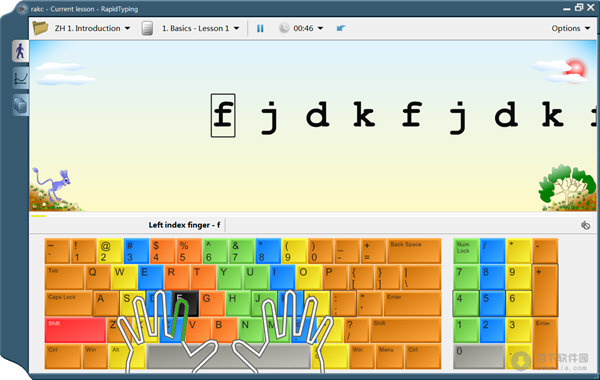This screenshot has width=600, height=380.
Task: Toggle the Num Lock key
Action: (x=466, y=251)
